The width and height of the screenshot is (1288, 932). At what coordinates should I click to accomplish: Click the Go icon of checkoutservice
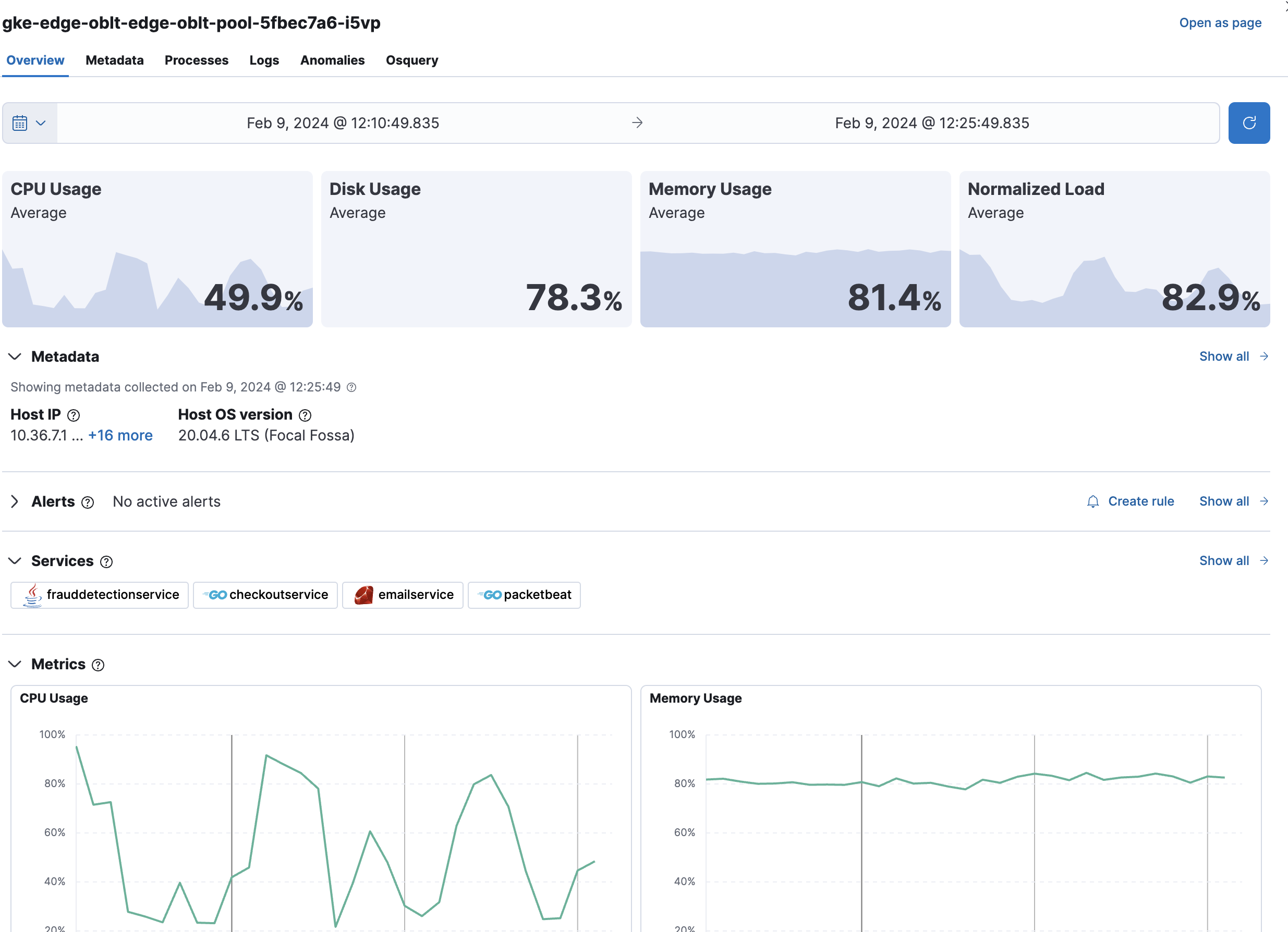[x=215, y=595]
